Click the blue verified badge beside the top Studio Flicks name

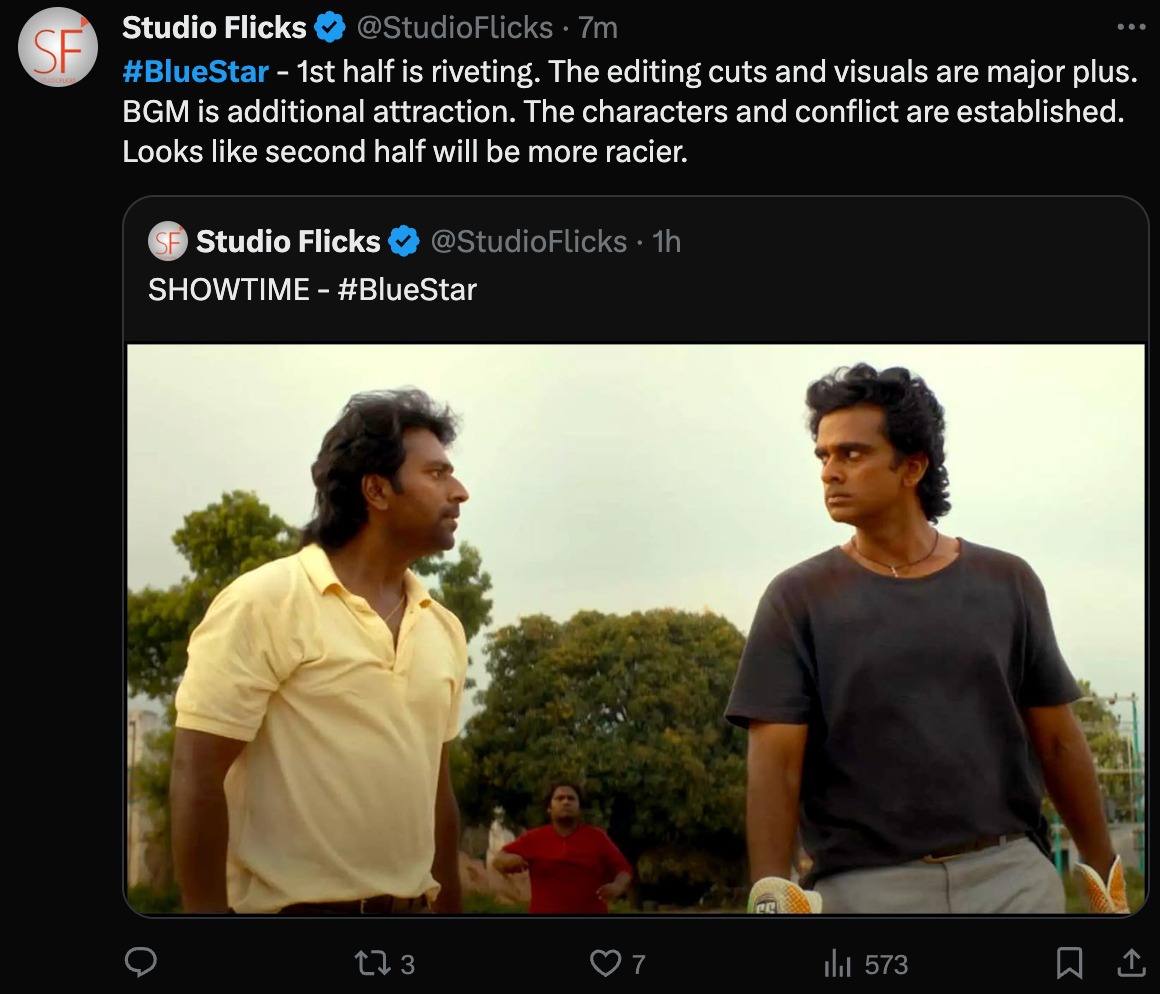(330, 28)
